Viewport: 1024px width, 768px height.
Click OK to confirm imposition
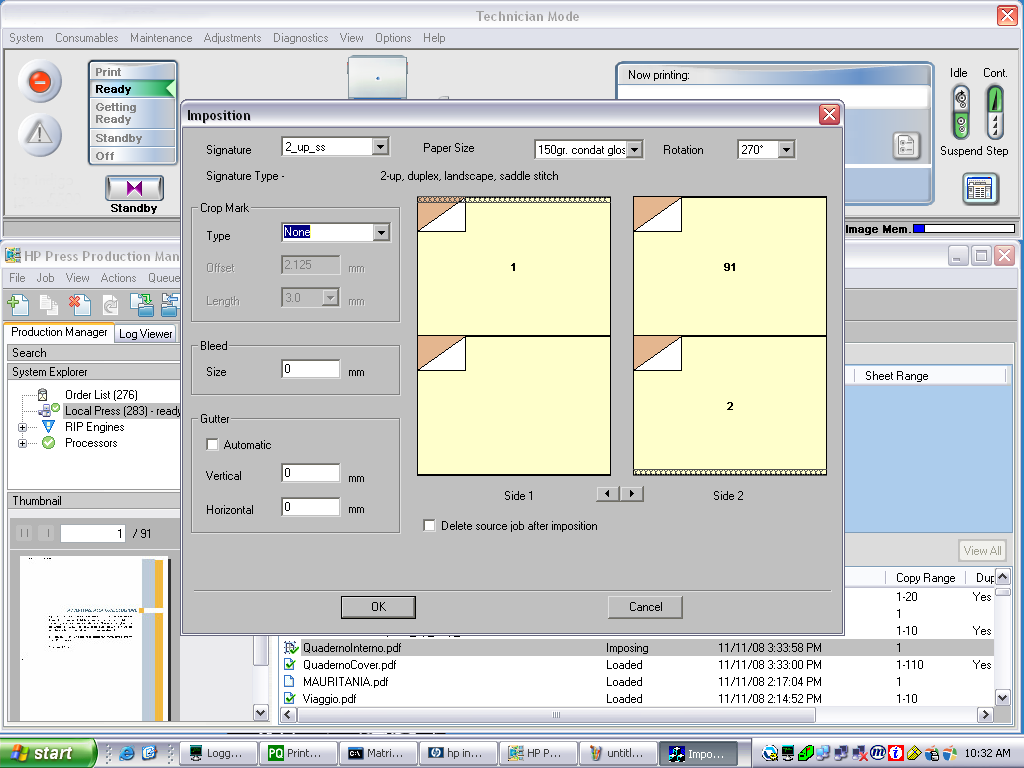378,607
